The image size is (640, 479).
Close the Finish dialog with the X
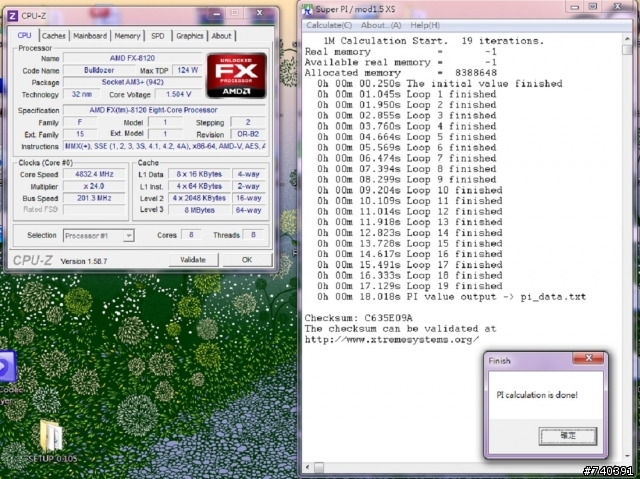(x=588, y=358)
